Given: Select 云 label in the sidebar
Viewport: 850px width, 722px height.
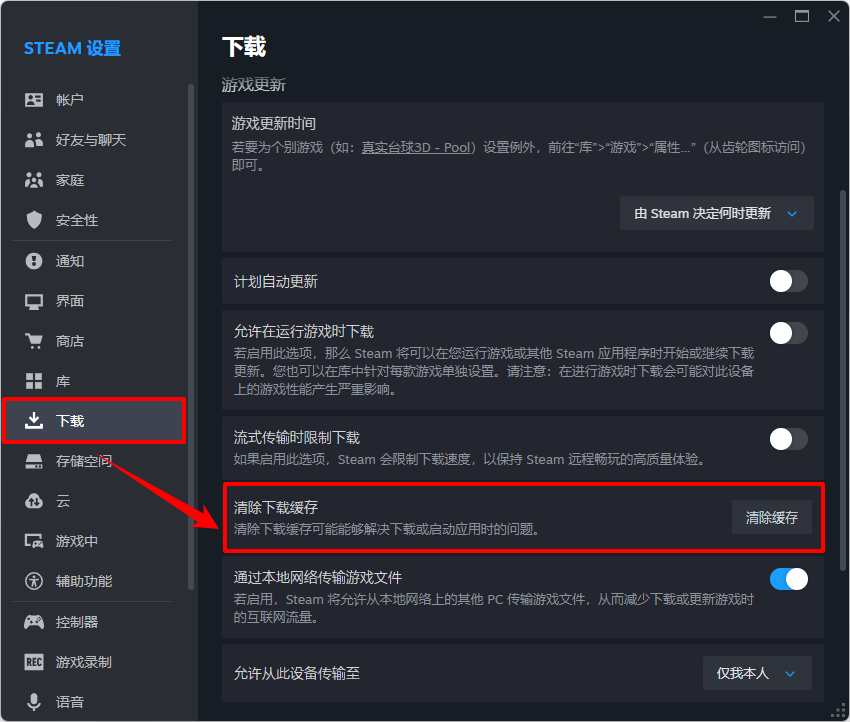Looking at the screenshot, I should 63,501.
